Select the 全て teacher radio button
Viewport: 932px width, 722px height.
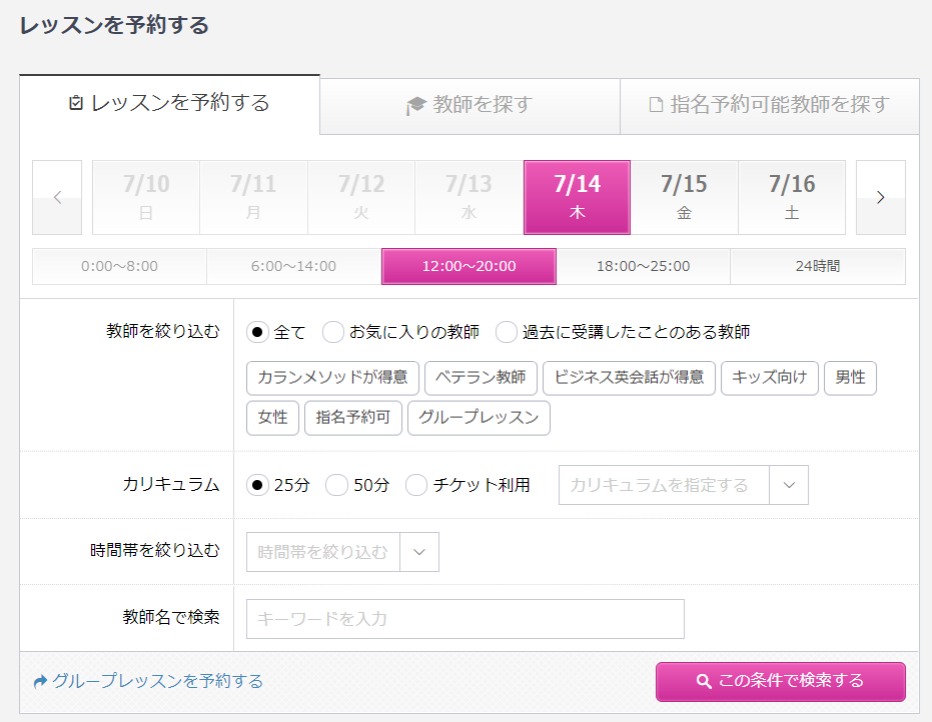tap(258, 332)
